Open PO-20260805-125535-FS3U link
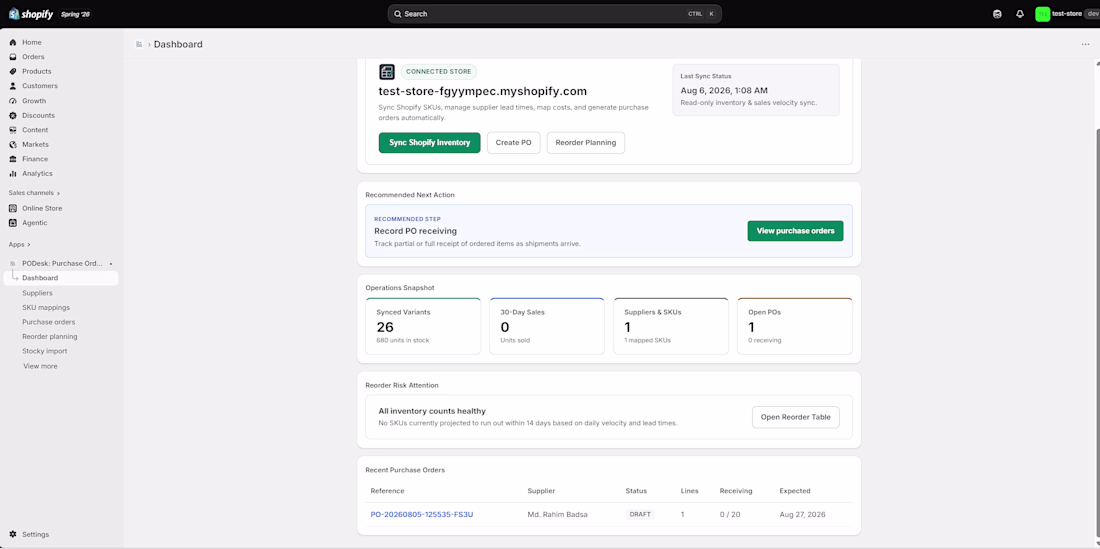The image size is (1100, 549). pos(422,515)
